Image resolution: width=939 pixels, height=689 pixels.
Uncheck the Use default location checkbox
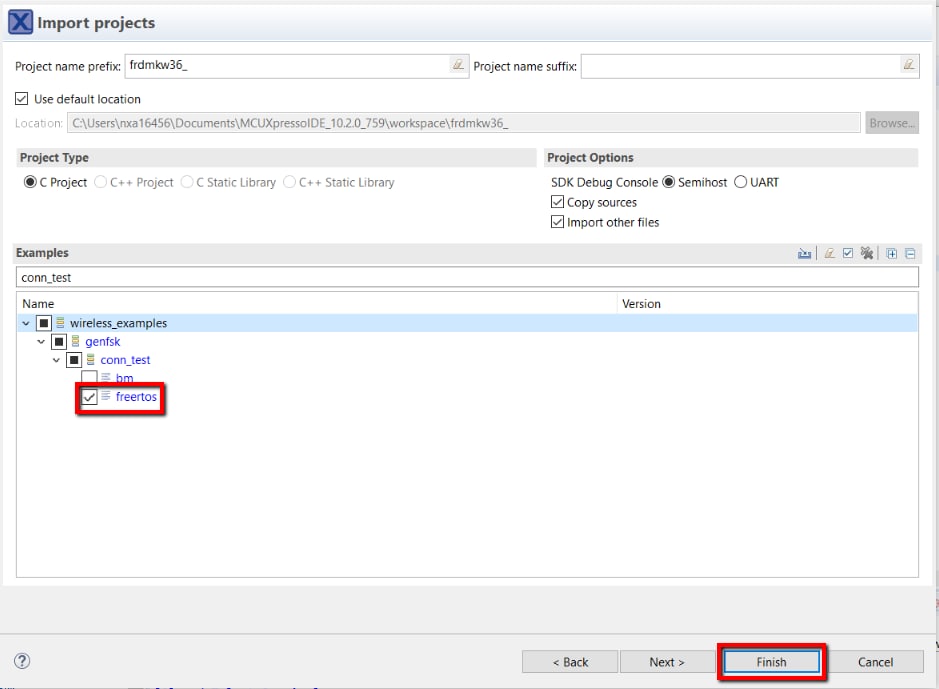pyautogui.click(x=22, y=99)
